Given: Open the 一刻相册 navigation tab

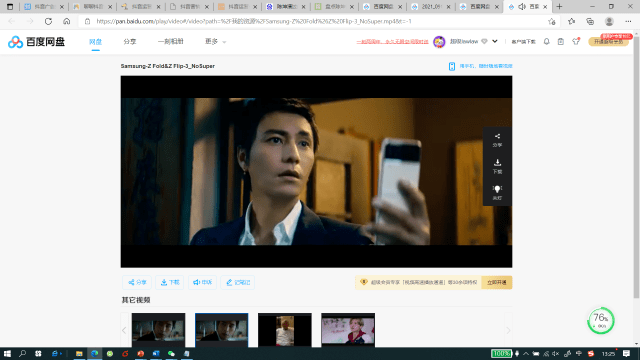Looking at the screenshot, I should [171, 42].
